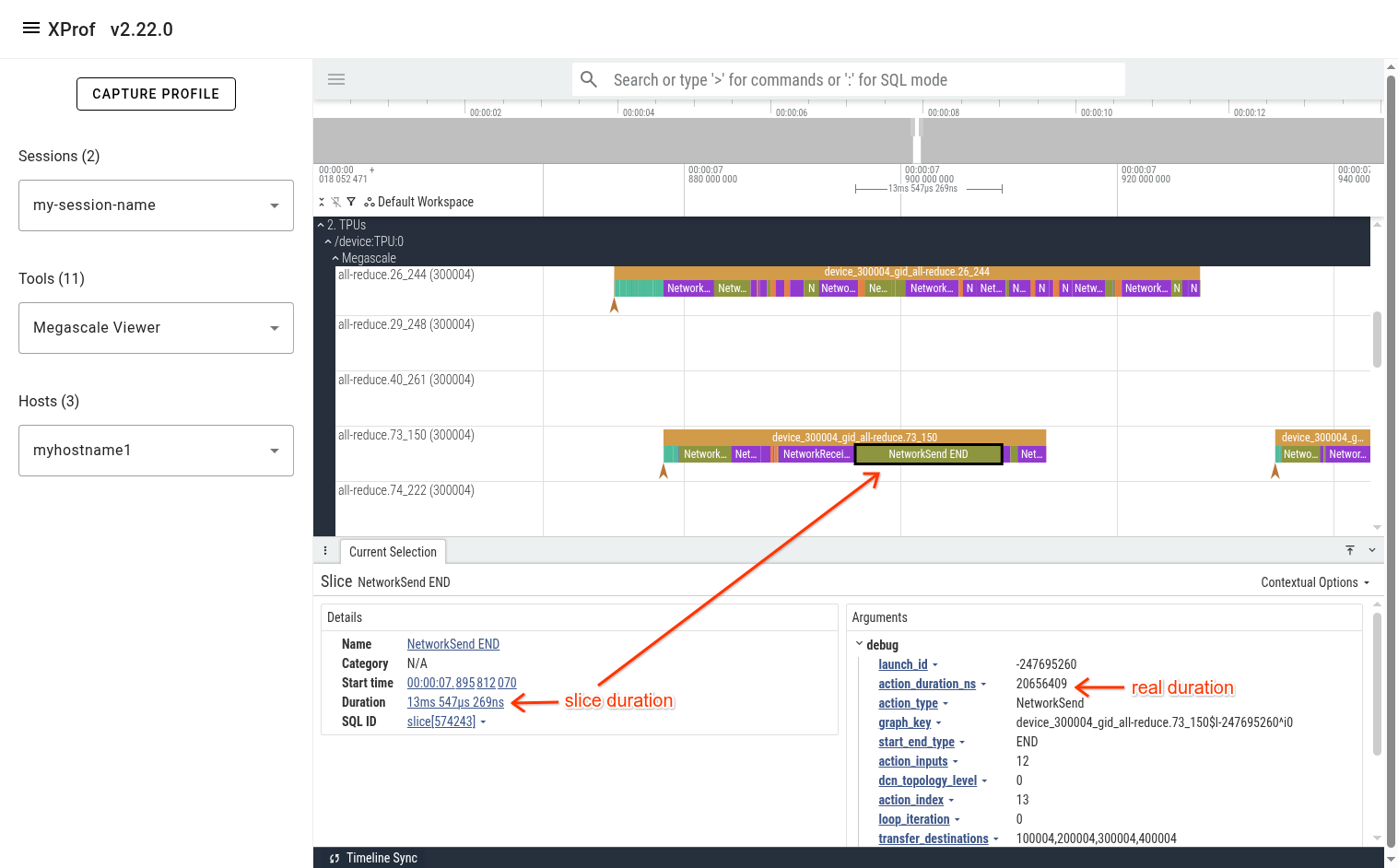Open the Megascale Viewer tools dropdown
This screenshot has height=868, width=1398.
[155, 327]
